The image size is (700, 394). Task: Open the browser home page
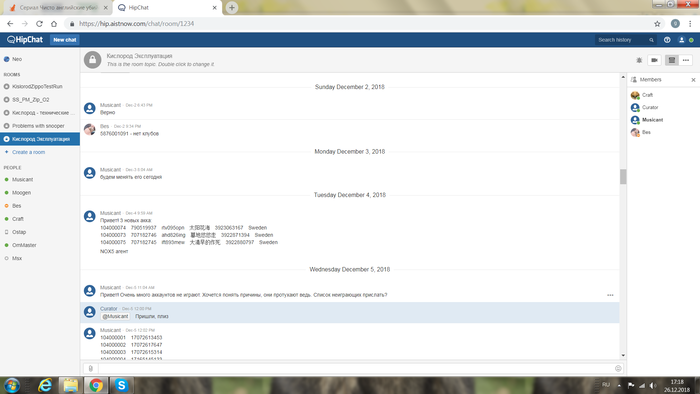click(54, 24)
